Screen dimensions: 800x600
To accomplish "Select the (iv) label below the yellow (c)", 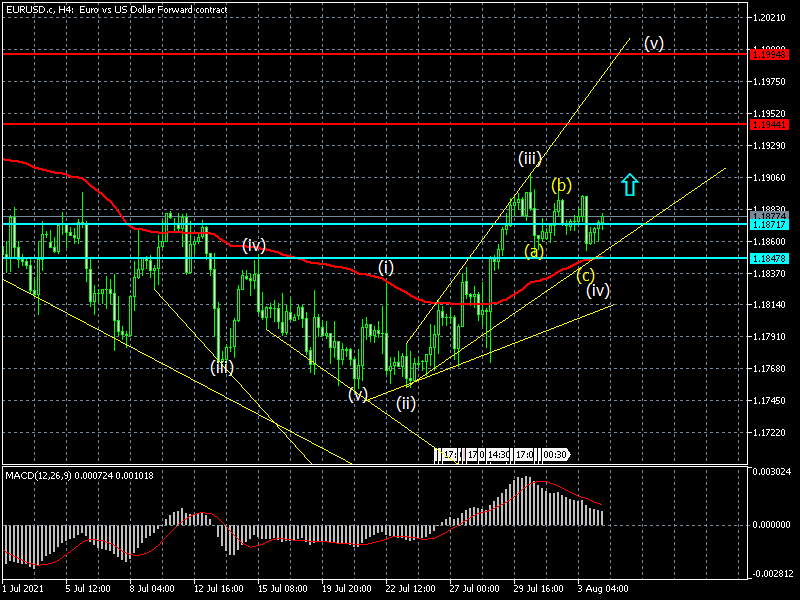I will 598,290.
